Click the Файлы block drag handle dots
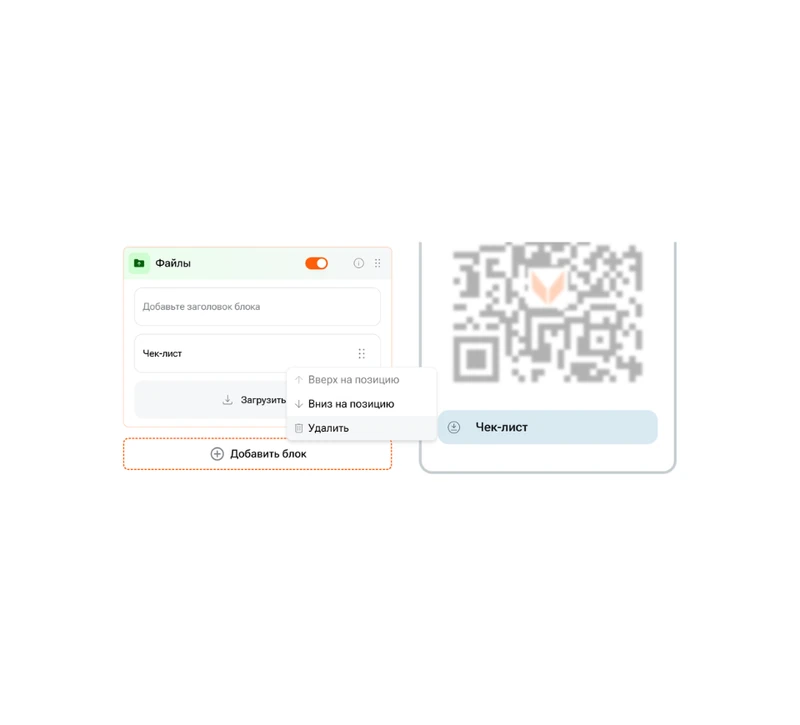The image size is (800, 725). pos(378,263)
